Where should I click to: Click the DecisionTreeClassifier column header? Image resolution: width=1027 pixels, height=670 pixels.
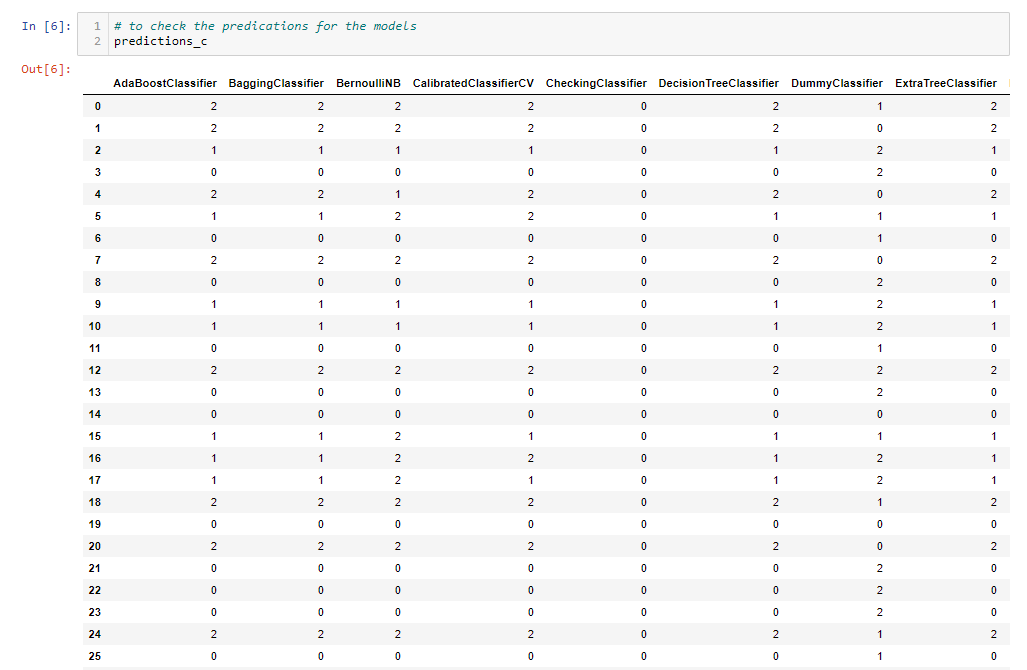[x=719, y=83]
